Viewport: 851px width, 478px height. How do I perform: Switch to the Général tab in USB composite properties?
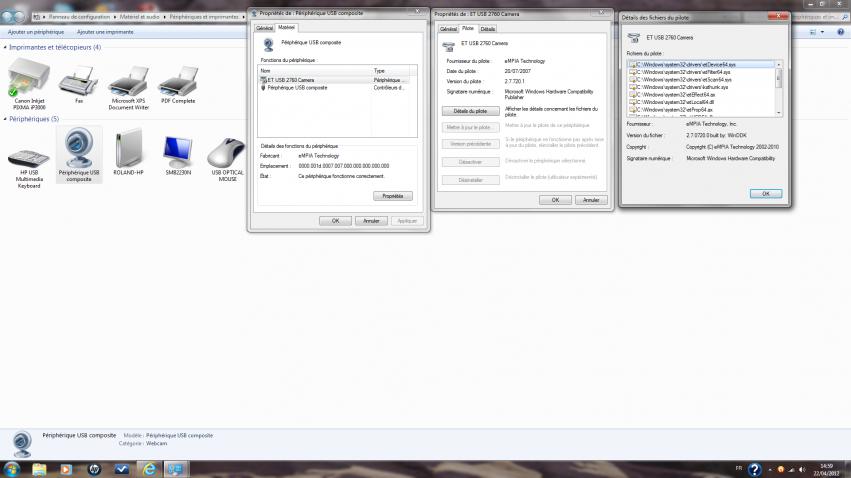tap(264, 28)
